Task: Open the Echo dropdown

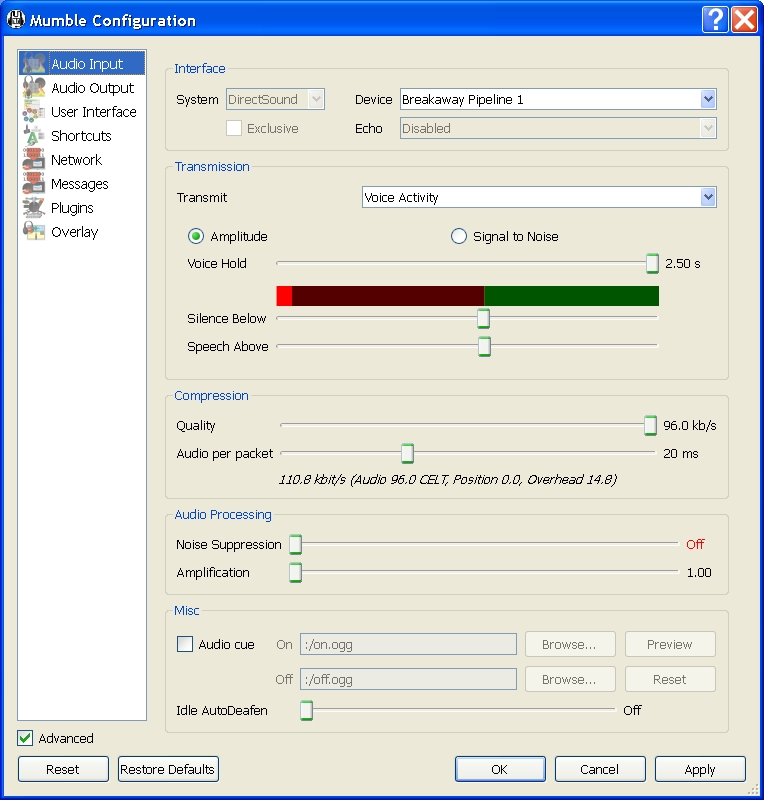Action: (558, 128)
